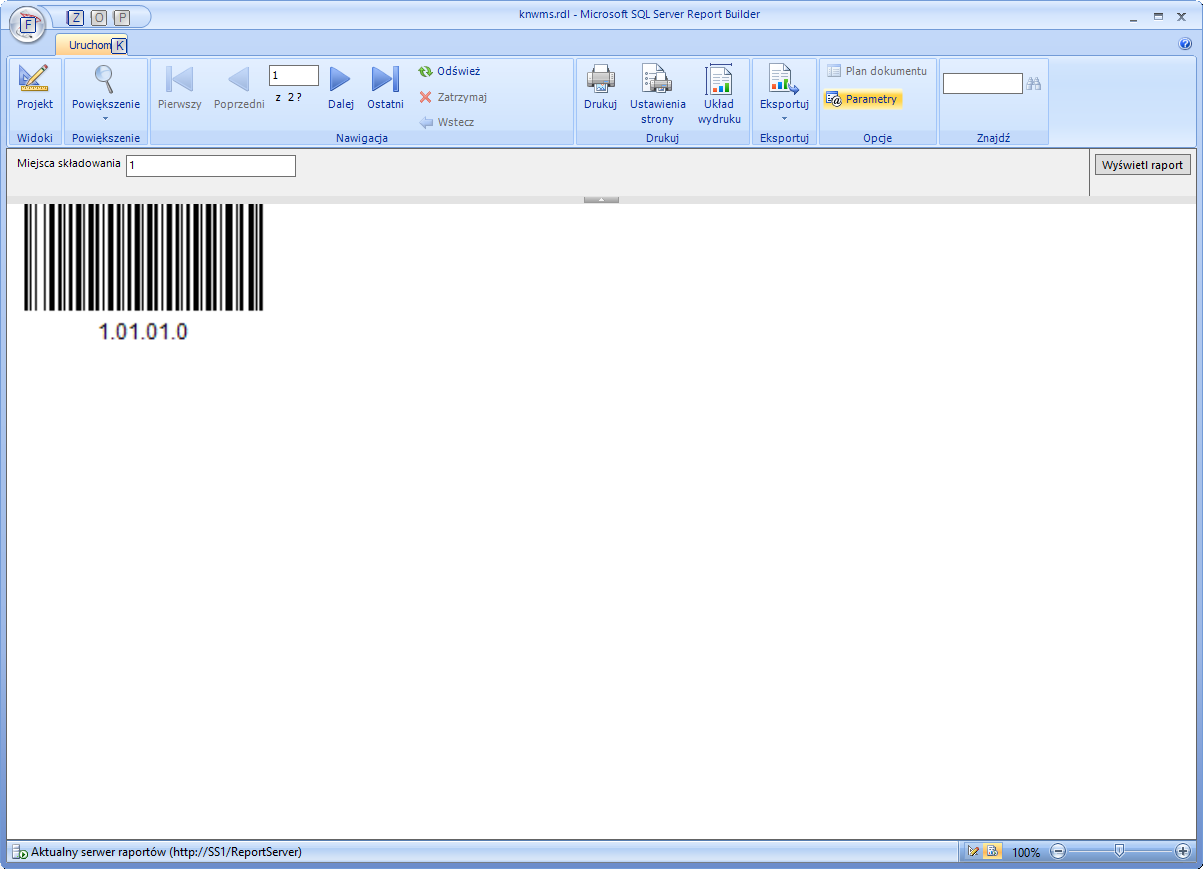Toggle the Parametry parameters pane
The height and width of the screenshot is (869, 1203).
coord(862,99)
